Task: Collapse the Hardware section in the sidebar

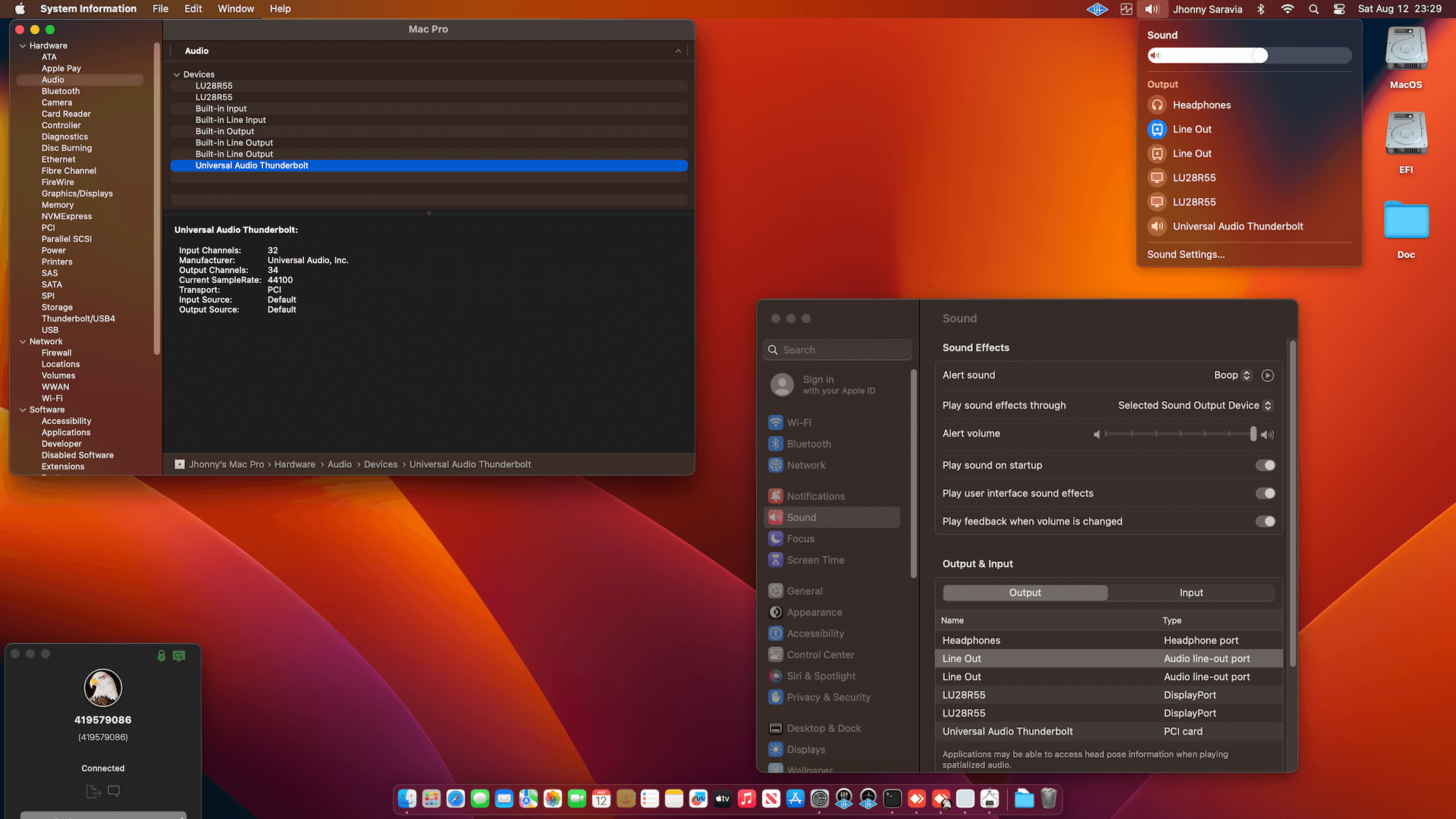Action: (23, 45)
